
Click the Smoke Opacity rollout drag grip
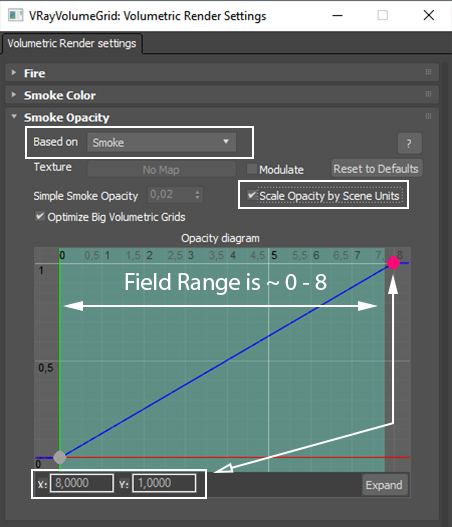tap(428, 116)
